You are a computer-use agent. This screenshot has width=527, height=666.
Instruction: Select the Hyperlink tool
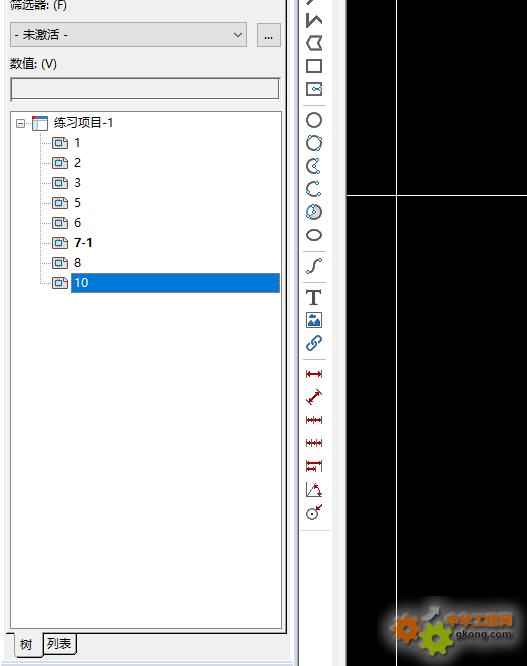(x=314, y=343)
